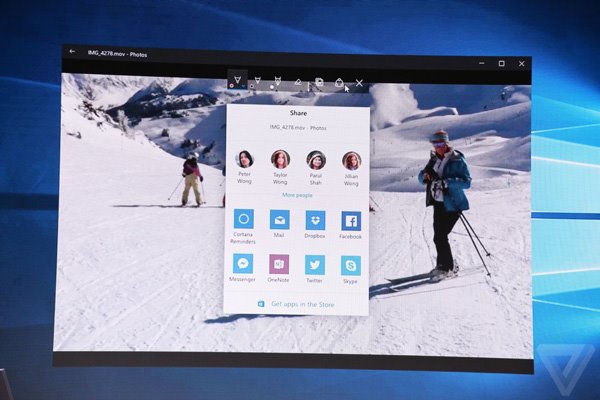Share with Jillian Wong
600x400 pixels.
[351, 169]
